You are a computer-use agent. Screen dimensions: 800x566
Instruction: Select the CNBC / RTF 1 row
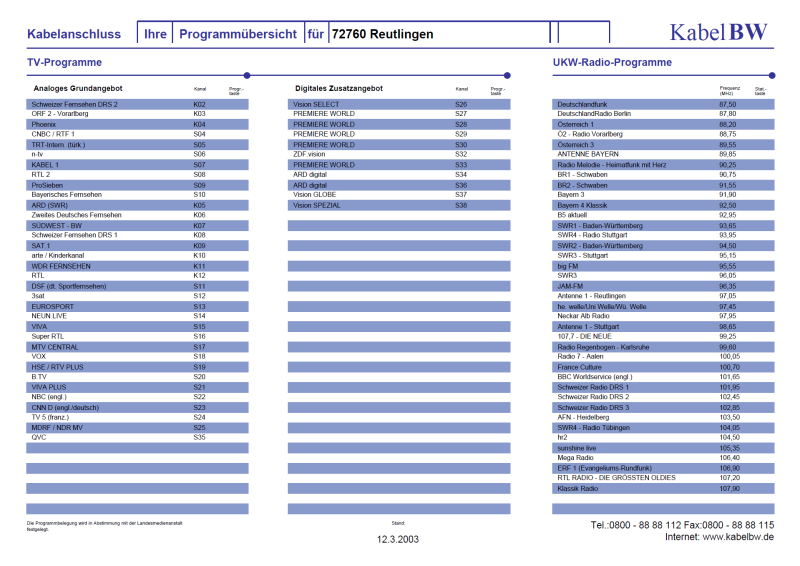tap(137, 134)
